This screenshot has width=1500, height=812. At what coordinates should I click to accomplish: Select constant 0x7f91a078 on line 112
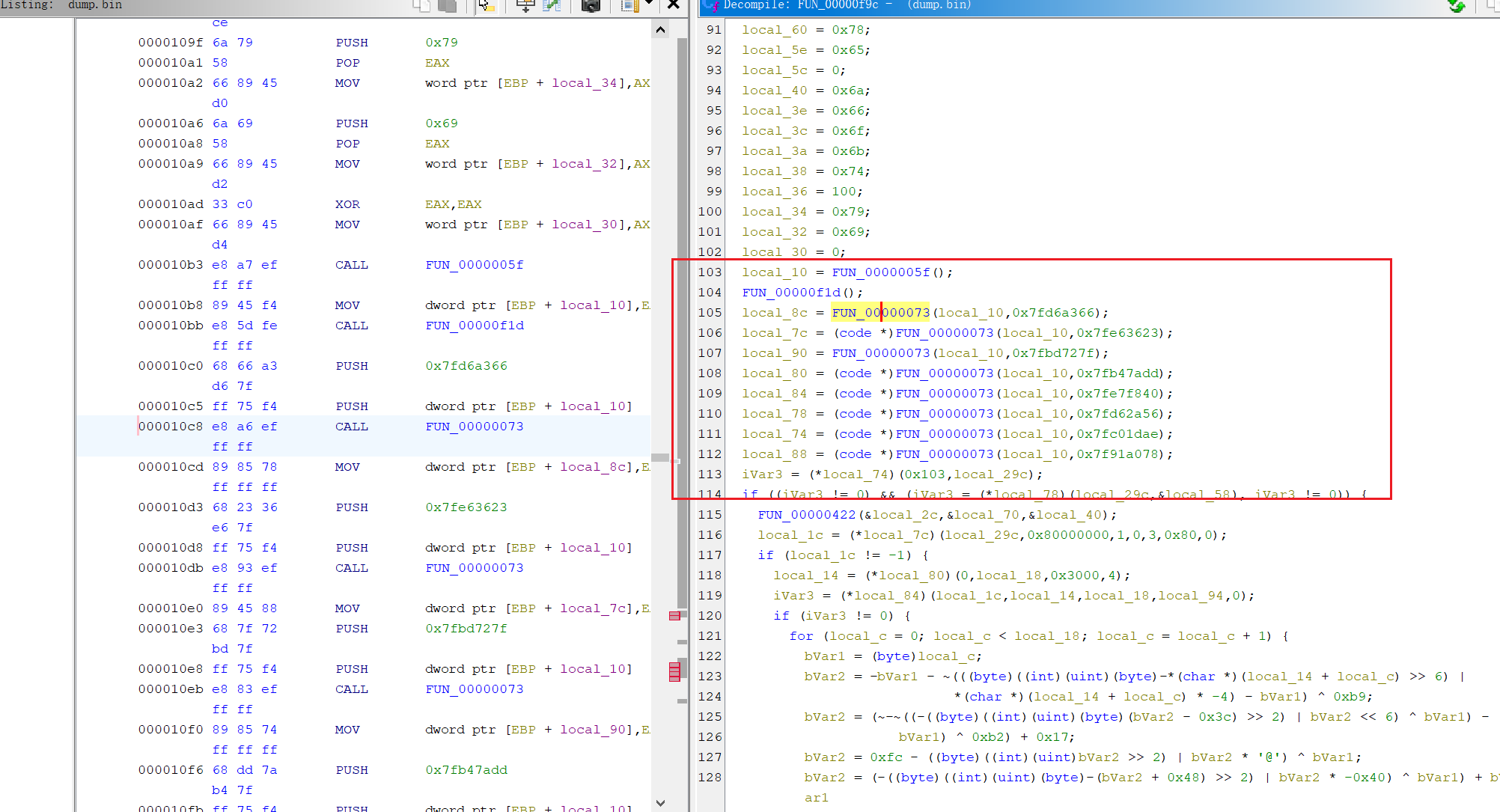pyautogui.click(x=1118, y=454)
